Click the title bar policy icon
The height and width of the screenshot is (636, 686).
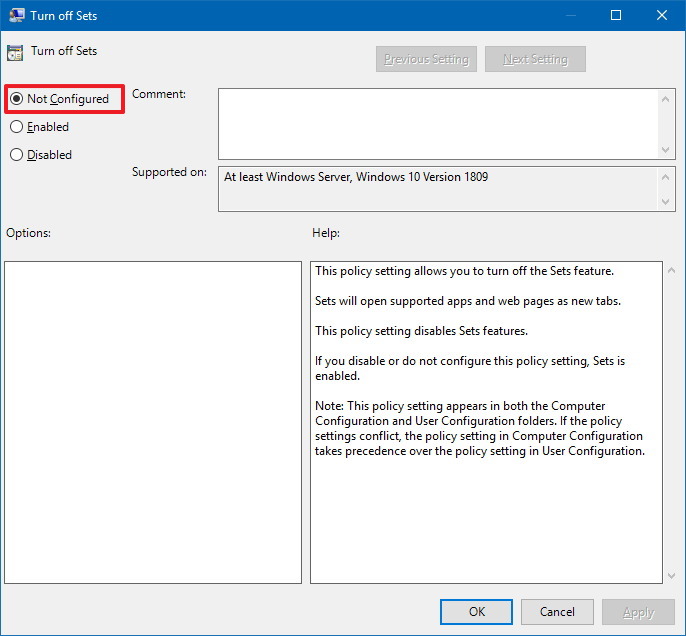[x=16, y=15]
